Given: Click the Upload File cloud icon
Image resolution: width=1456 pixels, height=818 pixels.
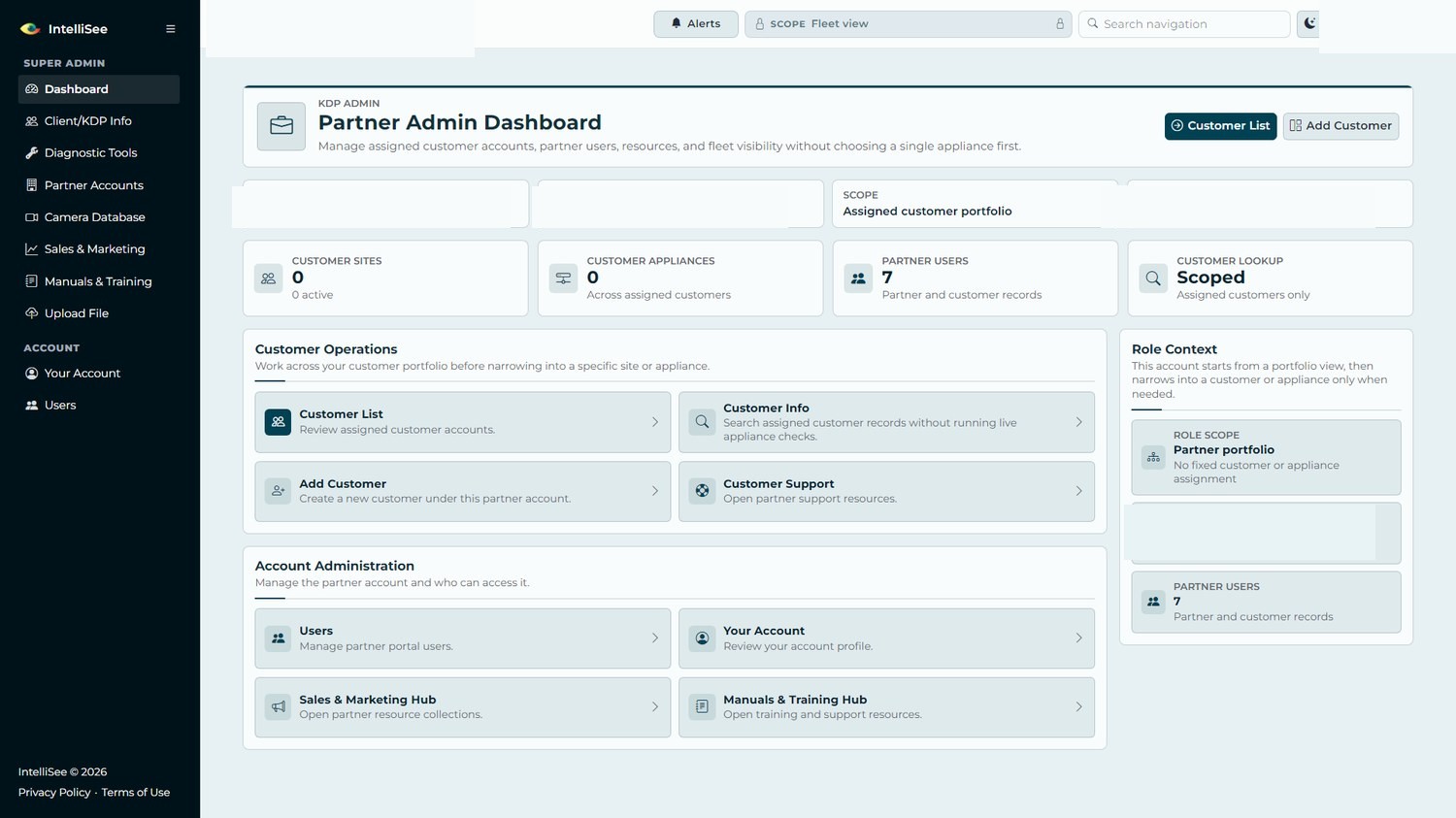Looking at the screenshot, I should [32, 313].
